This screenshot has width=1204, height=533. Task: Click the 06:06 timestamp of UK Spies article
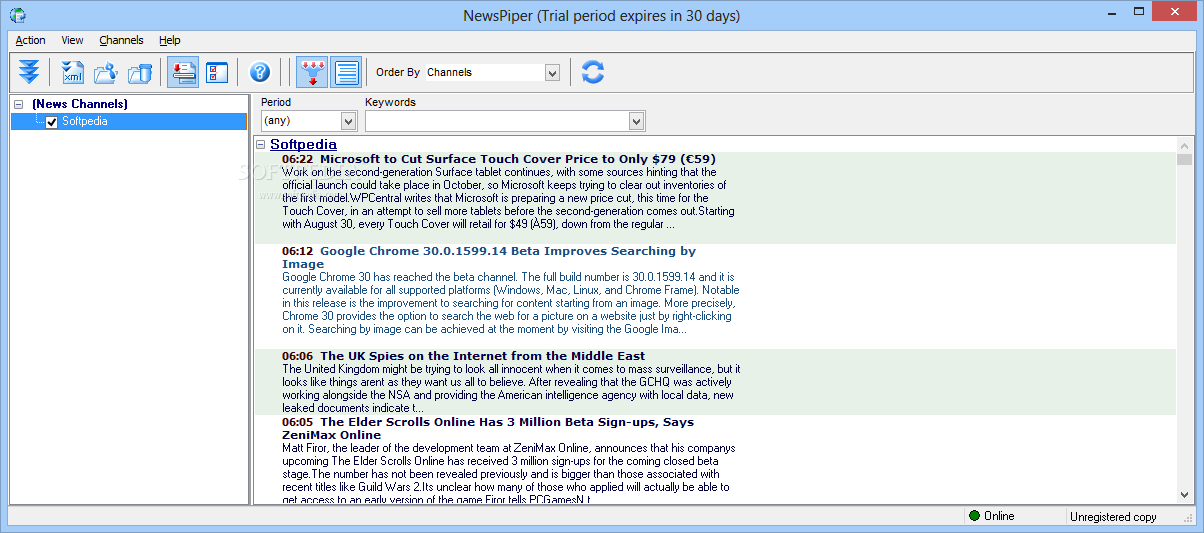[x=298, y=356]
